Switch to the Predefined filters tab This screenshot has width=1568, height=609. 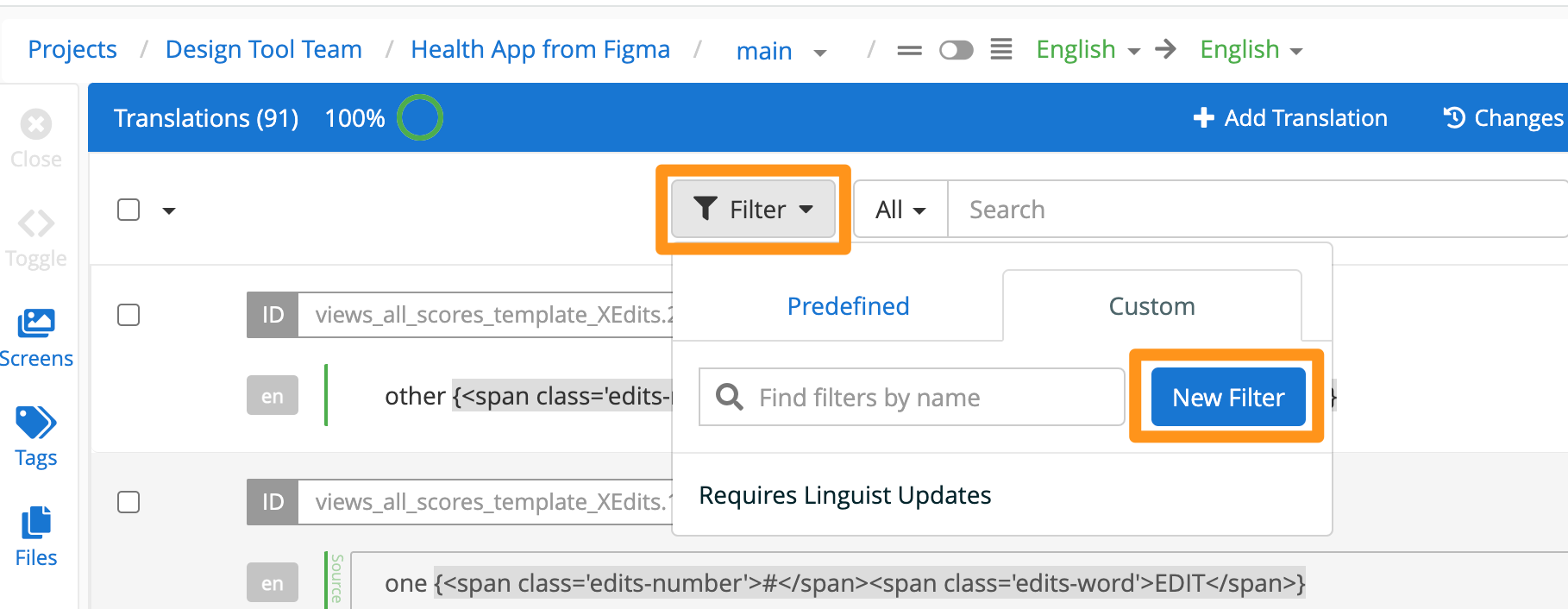848,306
